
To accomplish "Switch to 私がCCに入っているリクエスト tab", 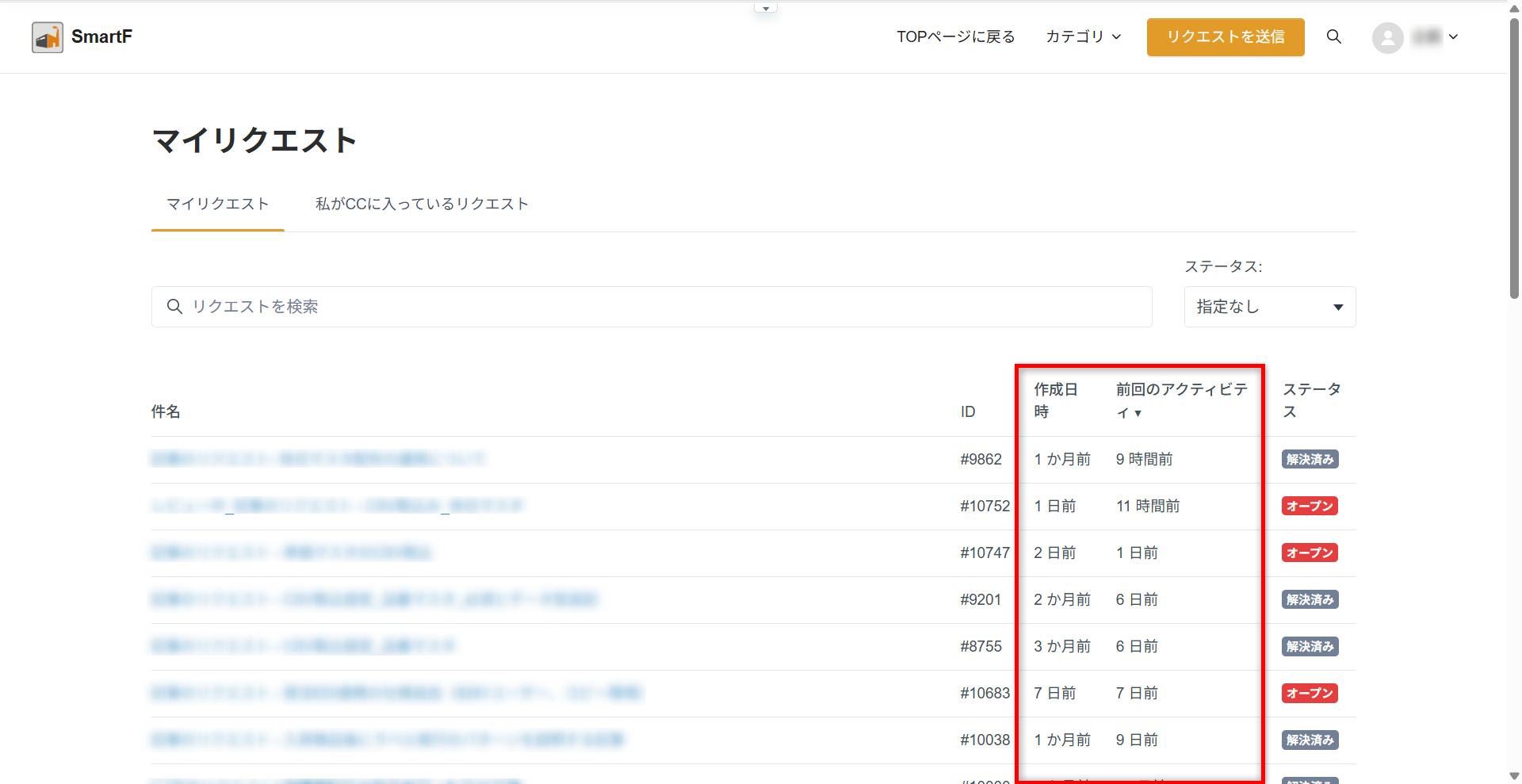I will coord(422,205).
